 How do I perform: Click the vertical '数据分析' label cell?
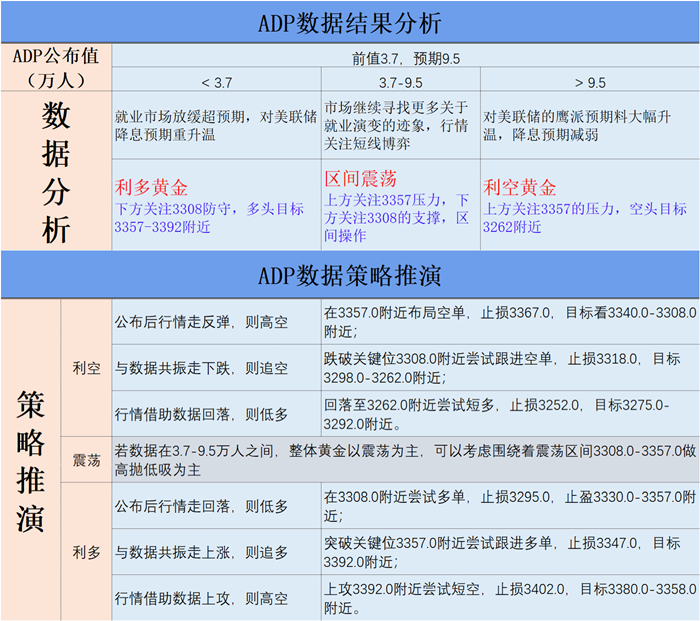tap(56, 171)
